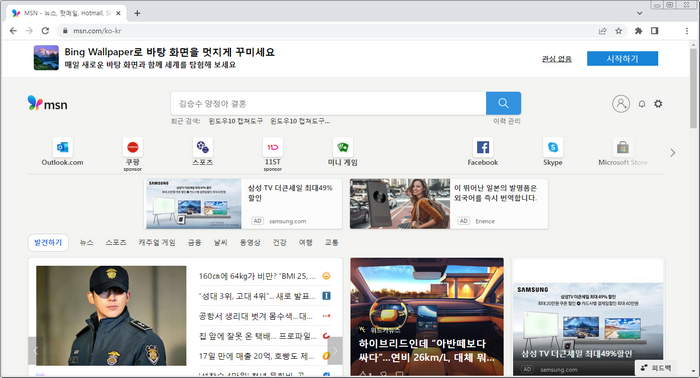
Task: Select the 여행 tab
Action: (x=305, y=243)
